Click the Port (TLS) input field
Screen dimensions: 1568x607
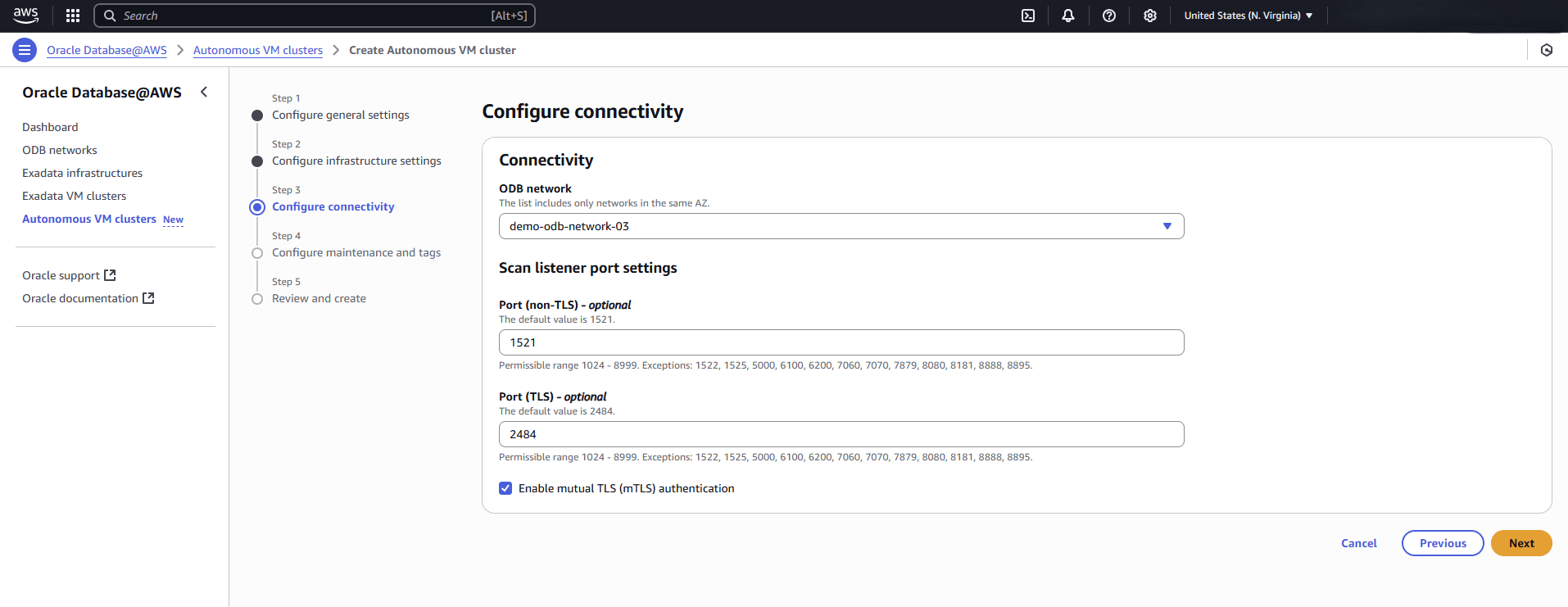841,434
